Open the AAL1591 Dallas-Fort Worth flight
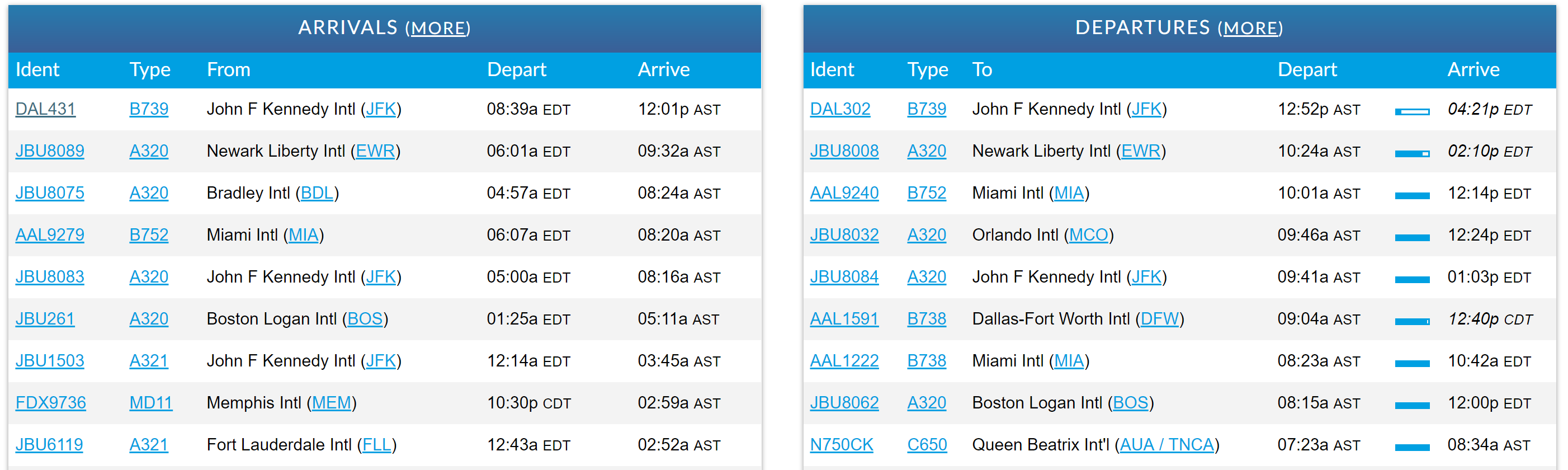The image size is (1568, 470). tap(844, 318)
